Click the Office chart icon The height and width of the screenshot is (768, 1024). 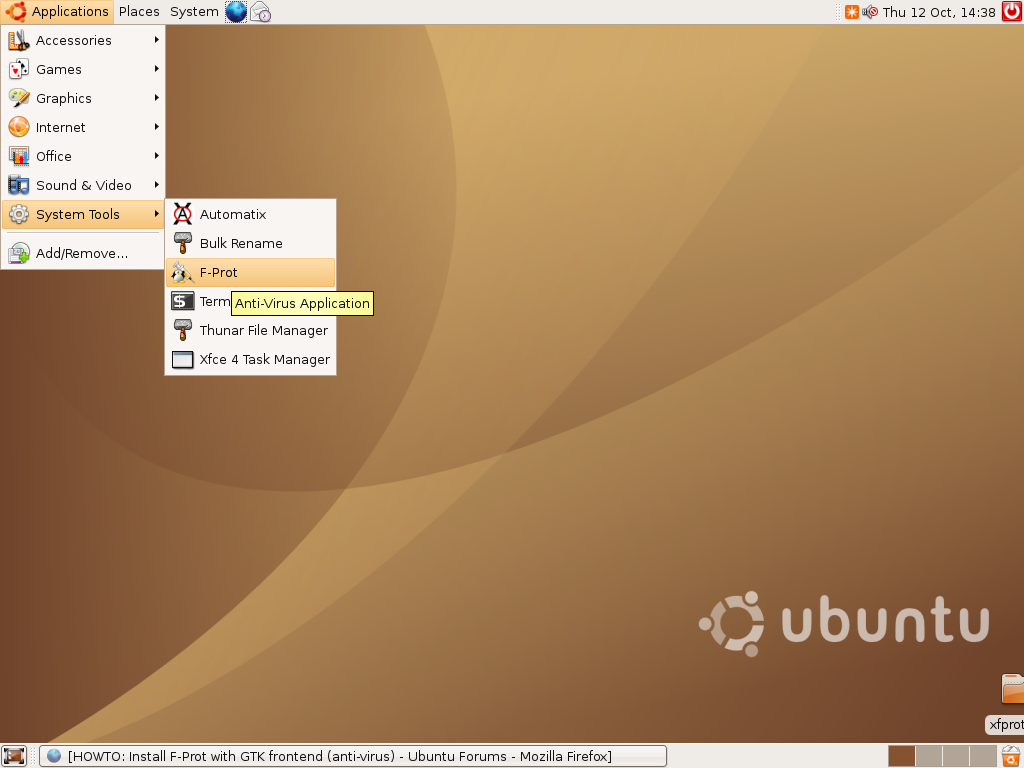[x=19, y=156]
